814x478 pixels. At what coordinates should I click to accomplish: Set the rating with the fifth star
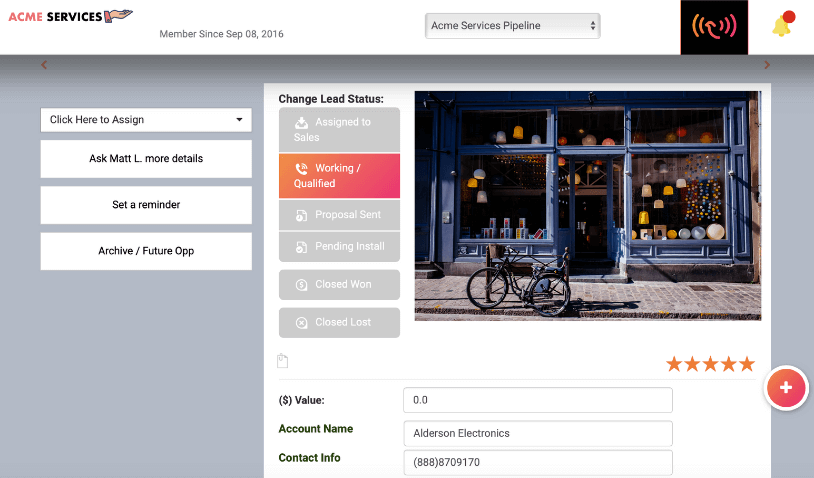(x=747, y=364)
